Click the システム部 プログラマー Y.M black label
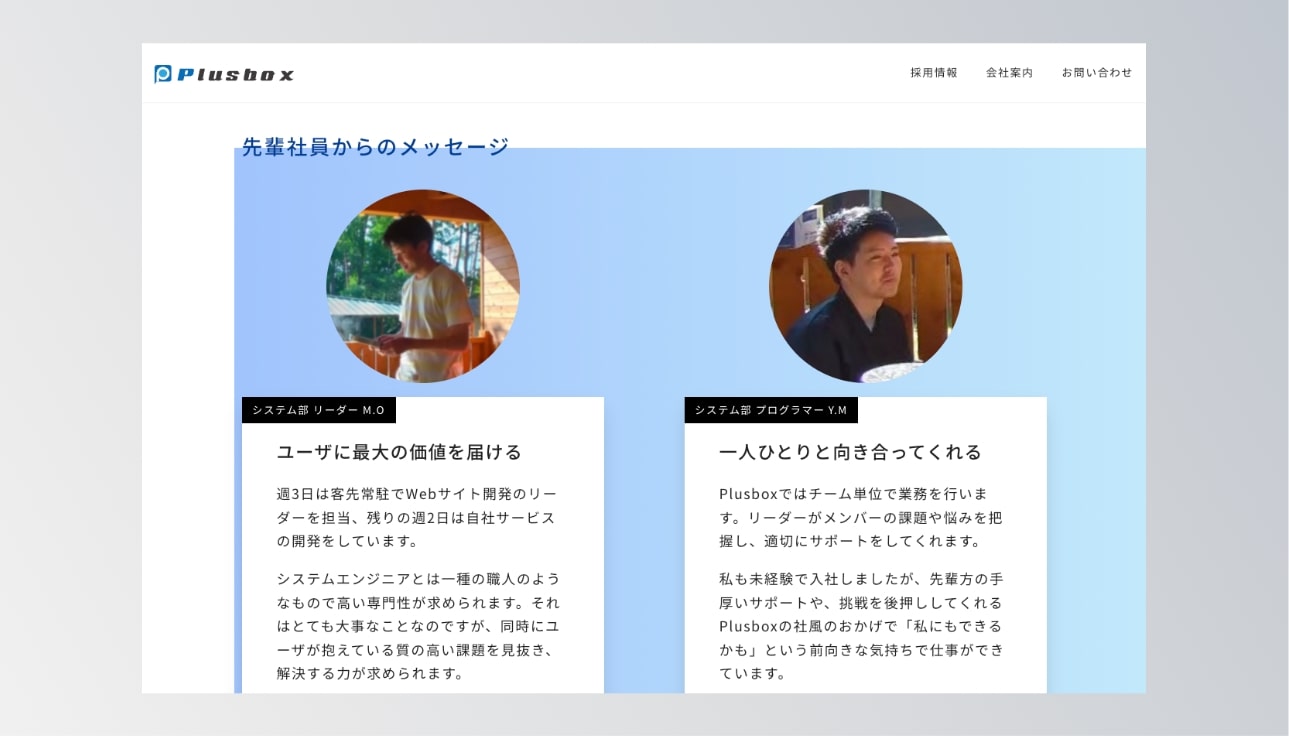Viewport: 1289px width, 736px height. pos(770,410)
